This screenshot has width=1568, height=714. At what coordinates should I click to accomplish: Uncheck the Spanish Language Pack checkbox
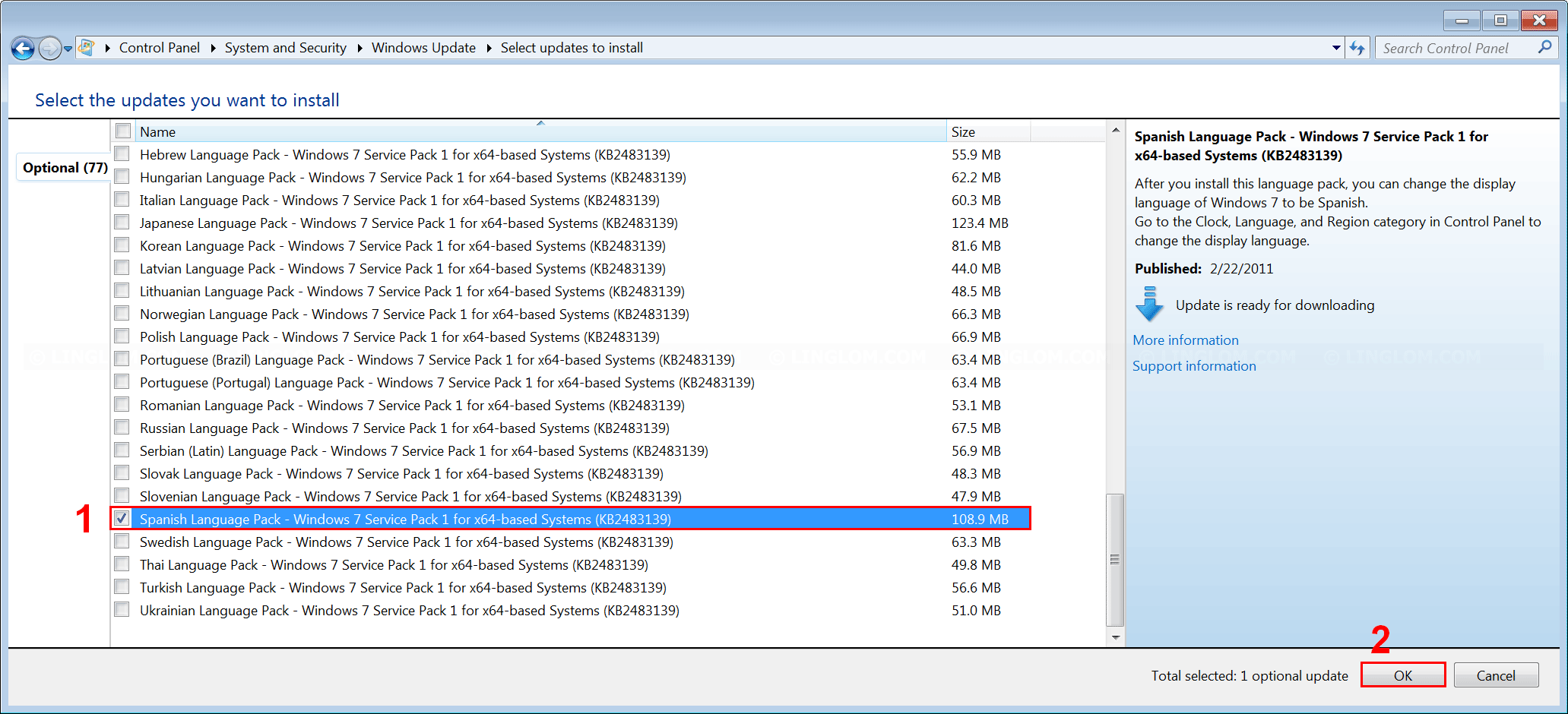pyautogui.click(x=122, y=518)
